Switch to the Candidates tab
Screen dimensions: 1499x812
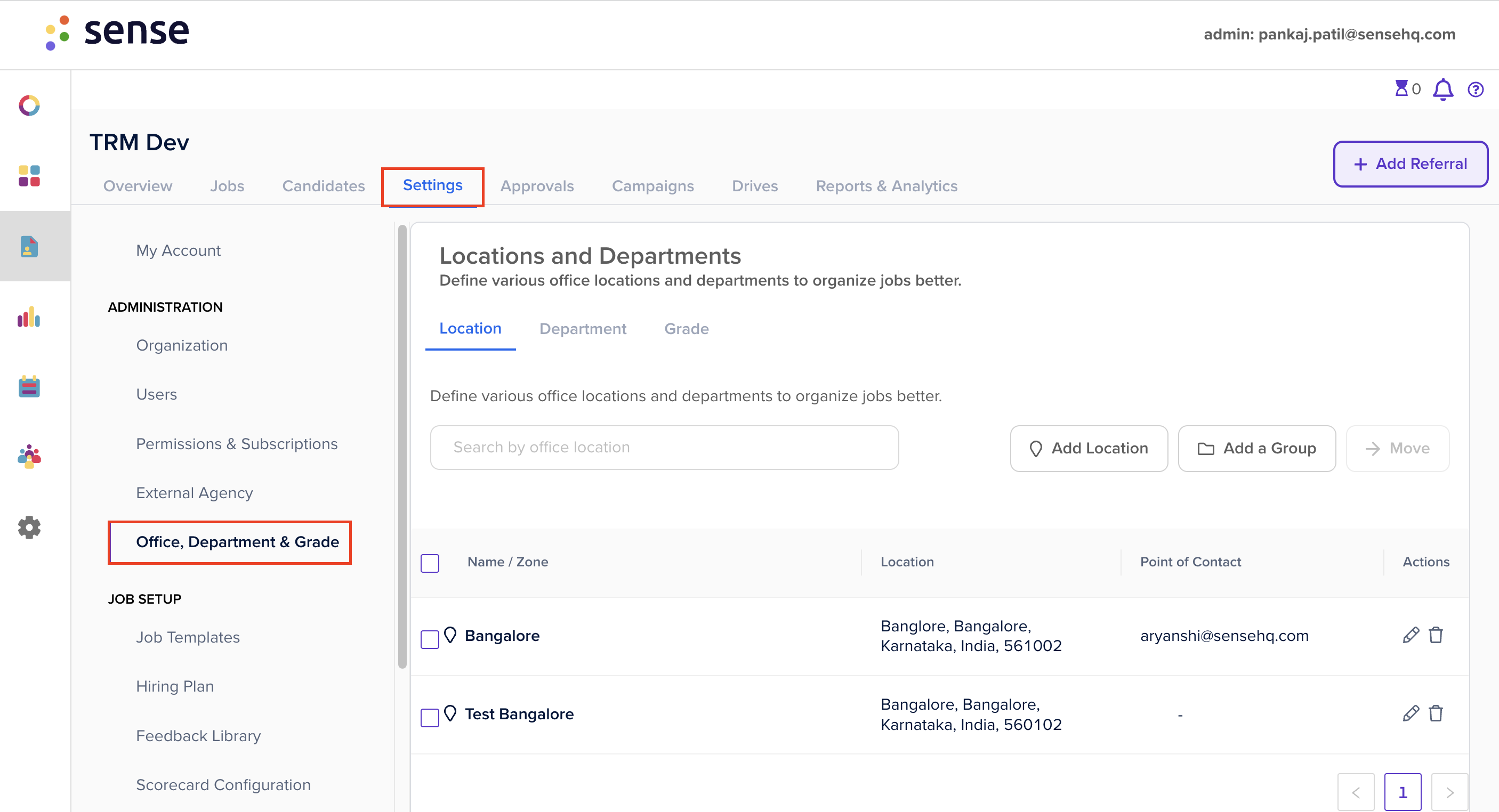[x=324, y=186]
